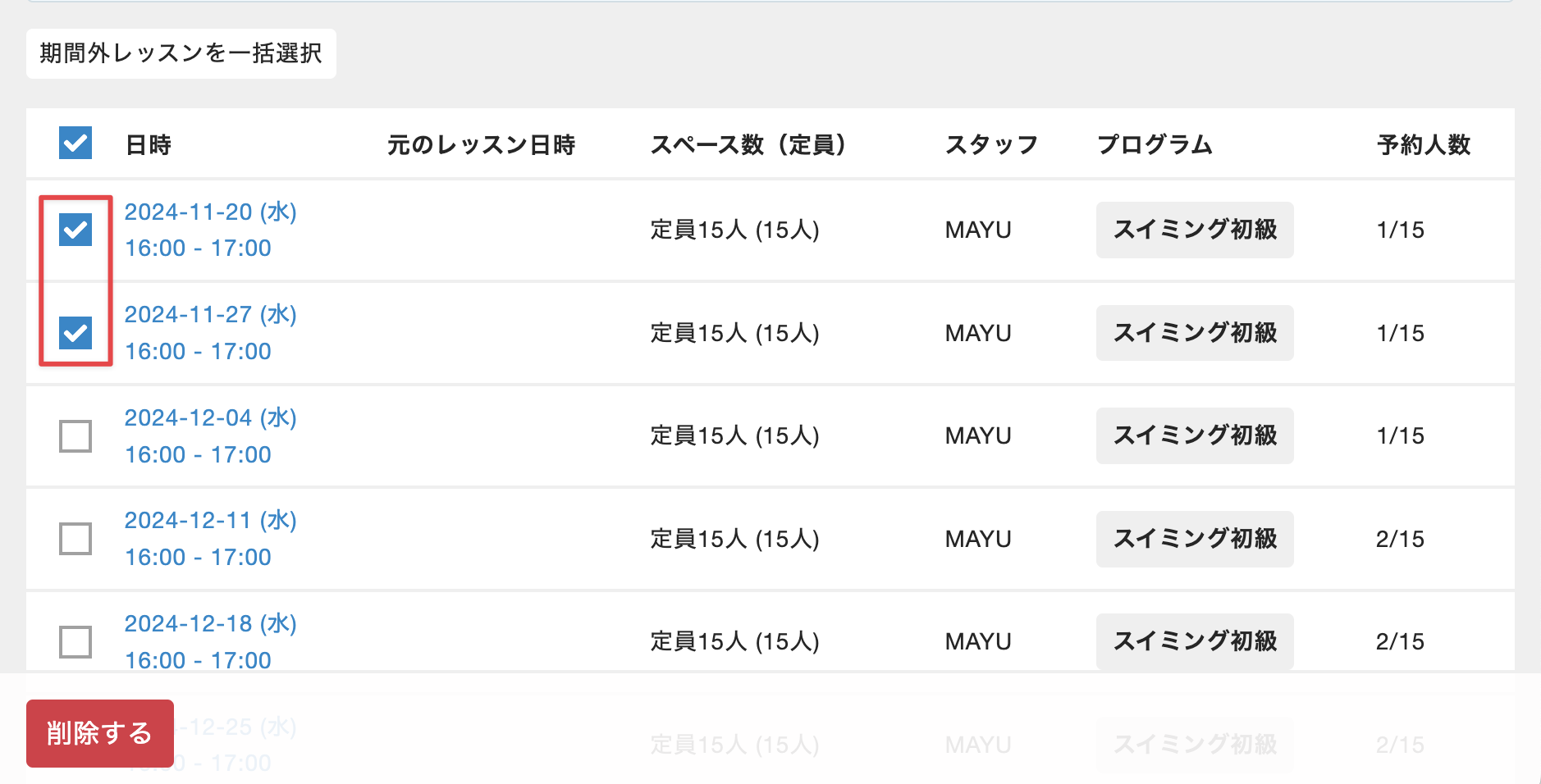Click スイミング初級 tag in 2024-11-27 row
This screenshot has height=784, width=1541.
point(1195,333)
